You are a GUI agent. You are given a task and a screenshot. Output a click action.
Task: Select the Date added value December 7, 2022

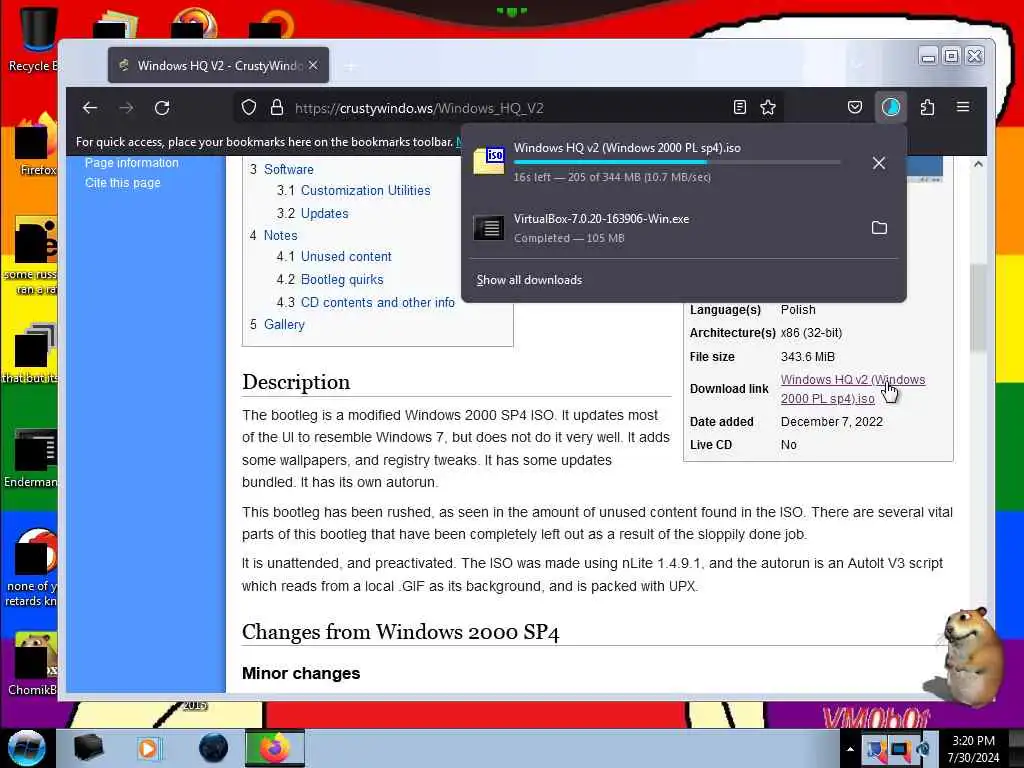(x=831, y=422)
